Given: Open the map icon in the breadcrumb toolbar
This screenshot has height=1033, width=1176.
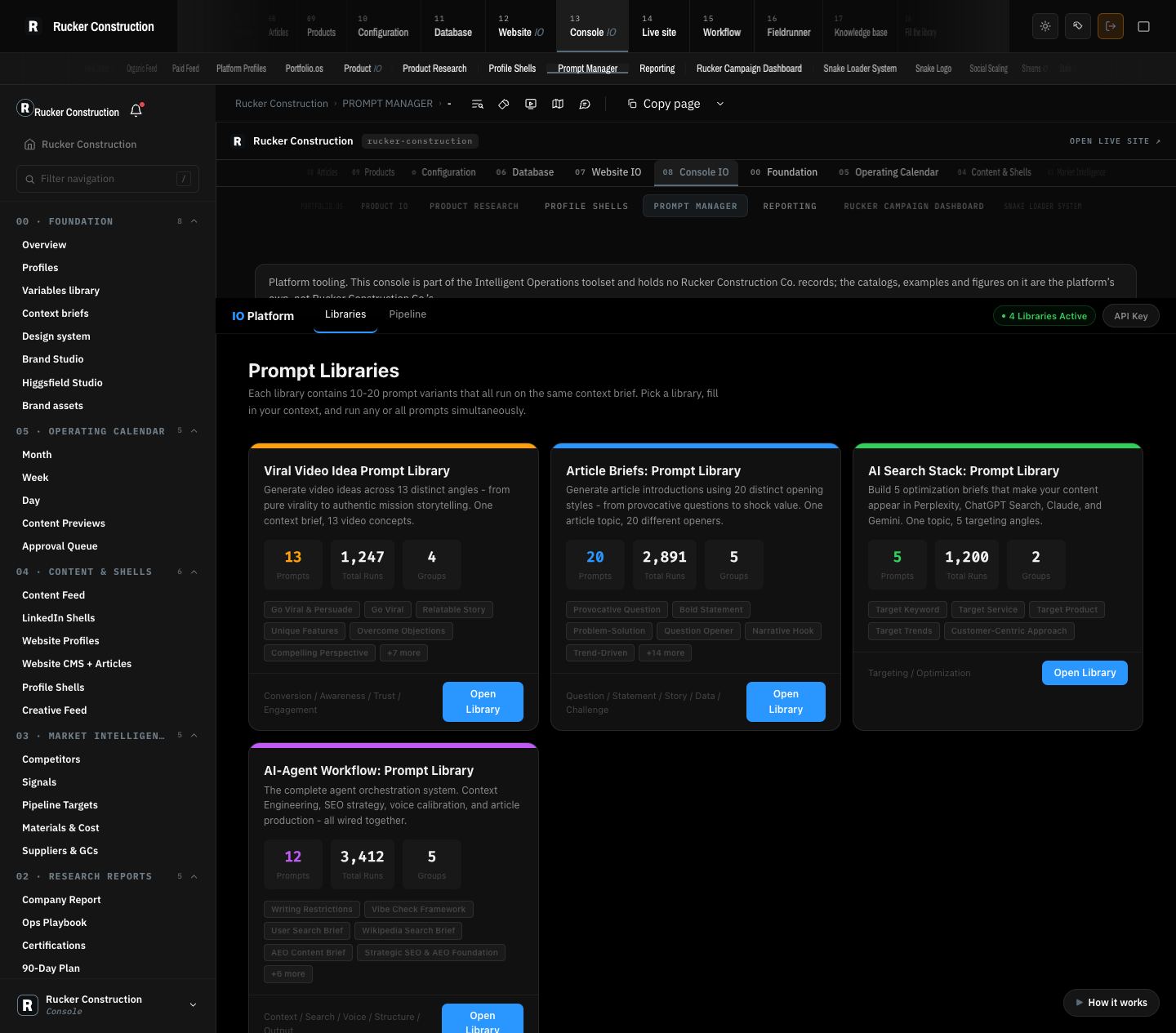Looking at the screenshot, I should [x=558, y=104].
